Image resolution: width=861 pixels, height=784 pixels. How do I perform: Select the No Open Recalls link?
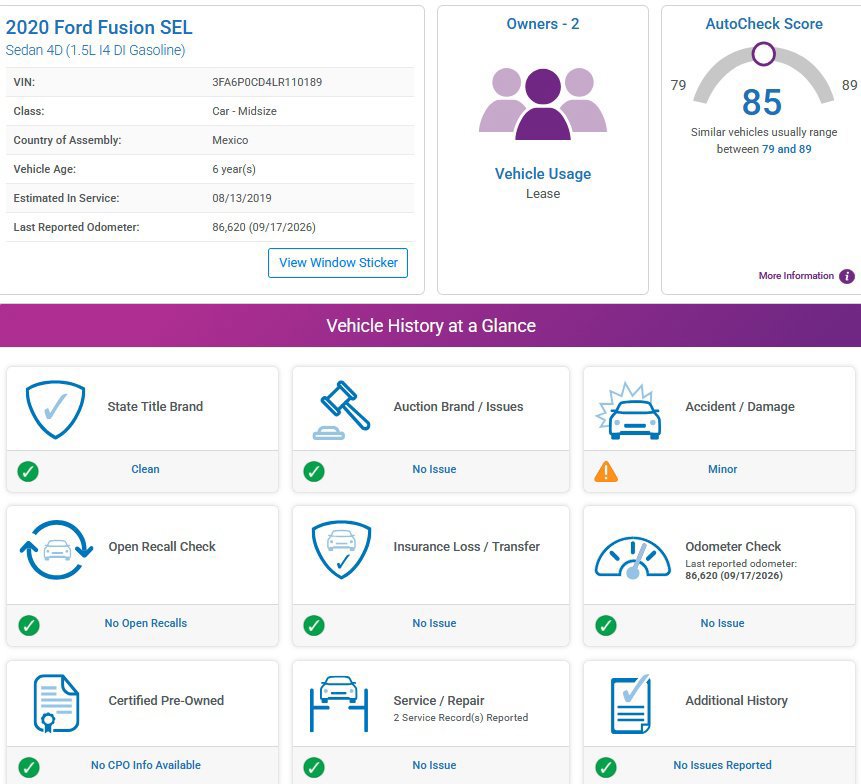pos(146,623)
